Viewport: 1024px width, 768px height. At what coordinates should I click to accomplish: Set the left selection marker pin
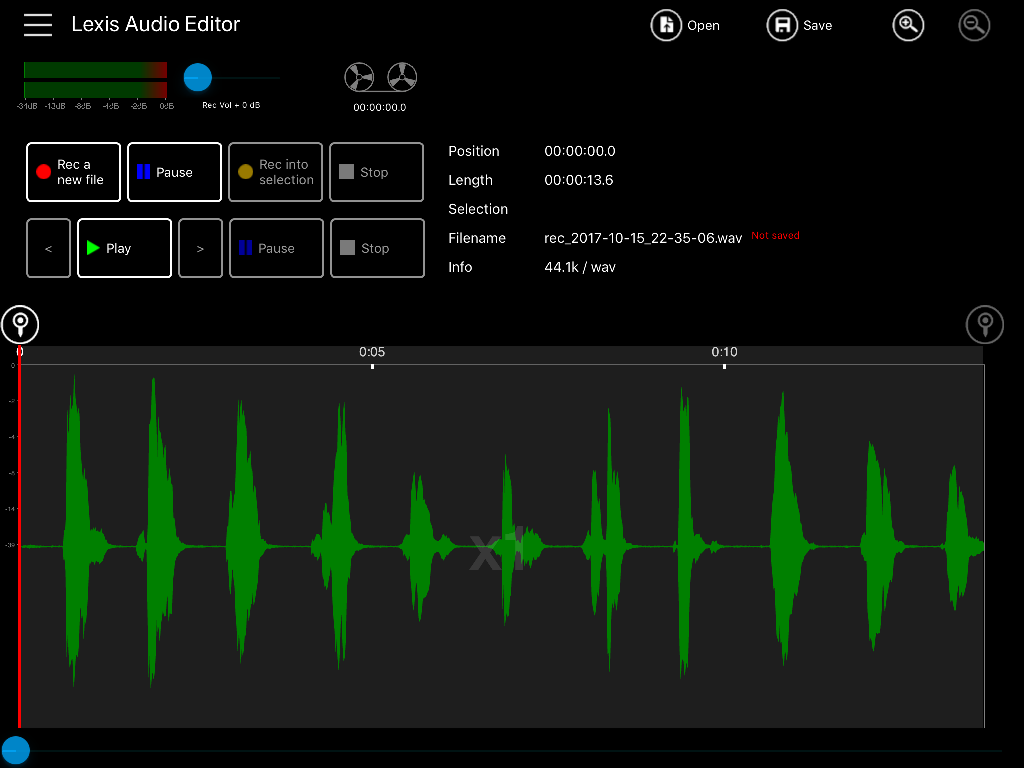coord(20,325)
